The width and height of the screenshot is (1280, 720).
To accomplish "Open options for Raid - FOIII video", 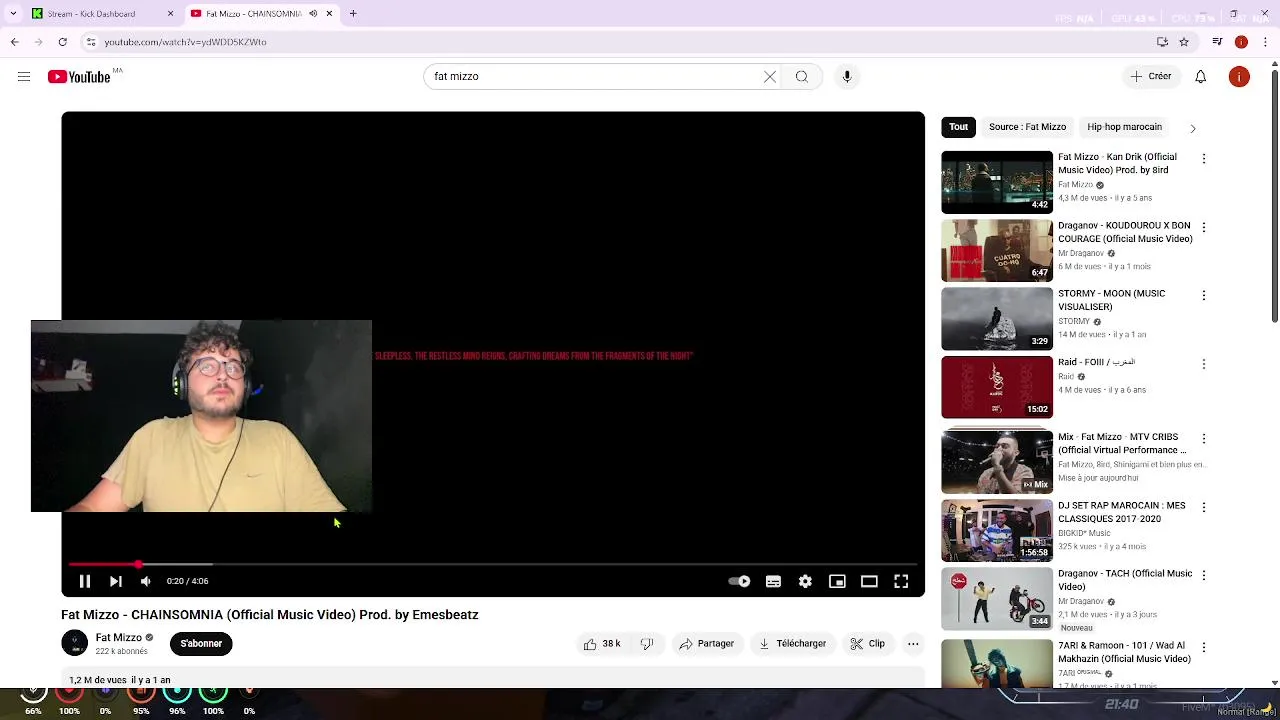I will coord(1204,364).
